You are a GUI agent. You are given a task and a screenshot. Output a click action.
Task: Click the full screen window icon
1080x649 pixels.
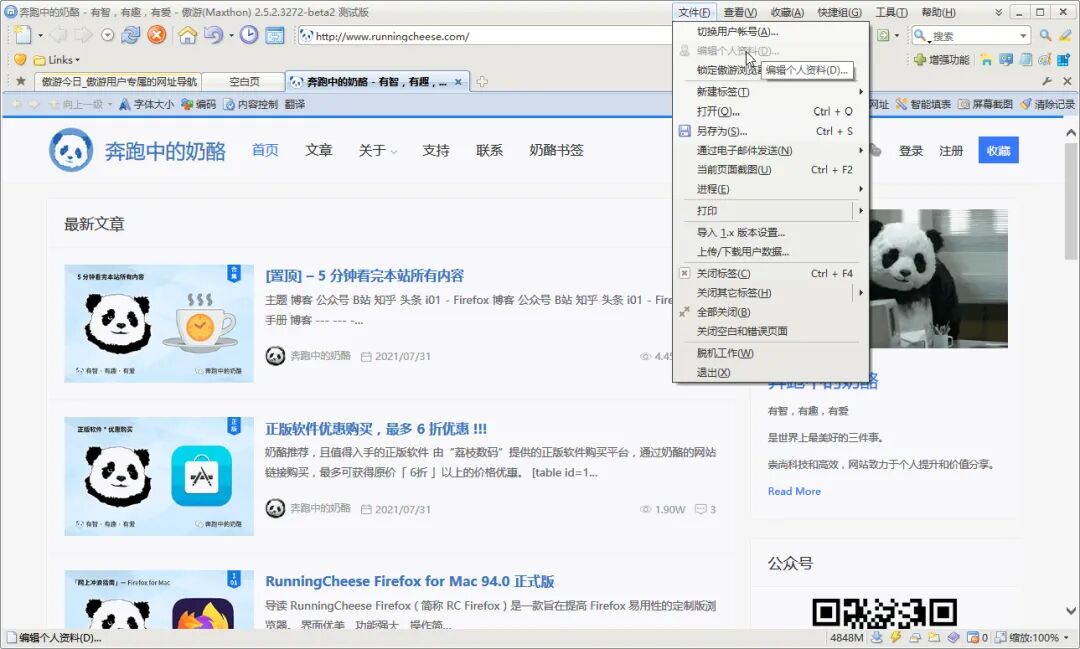click(275, 35)
